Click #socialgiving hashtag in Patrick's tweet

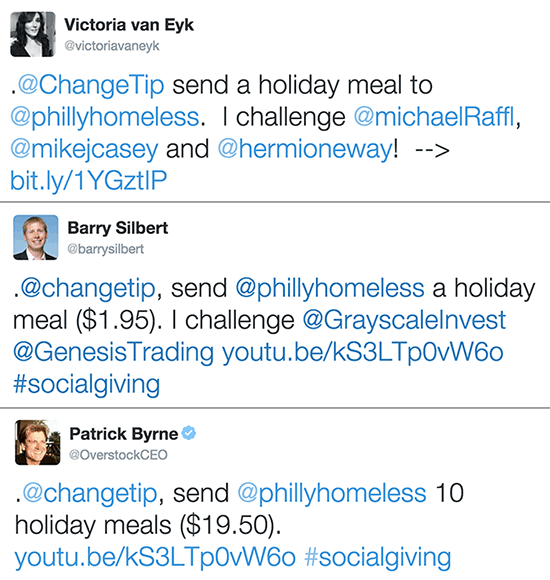[x=378, y=557]
